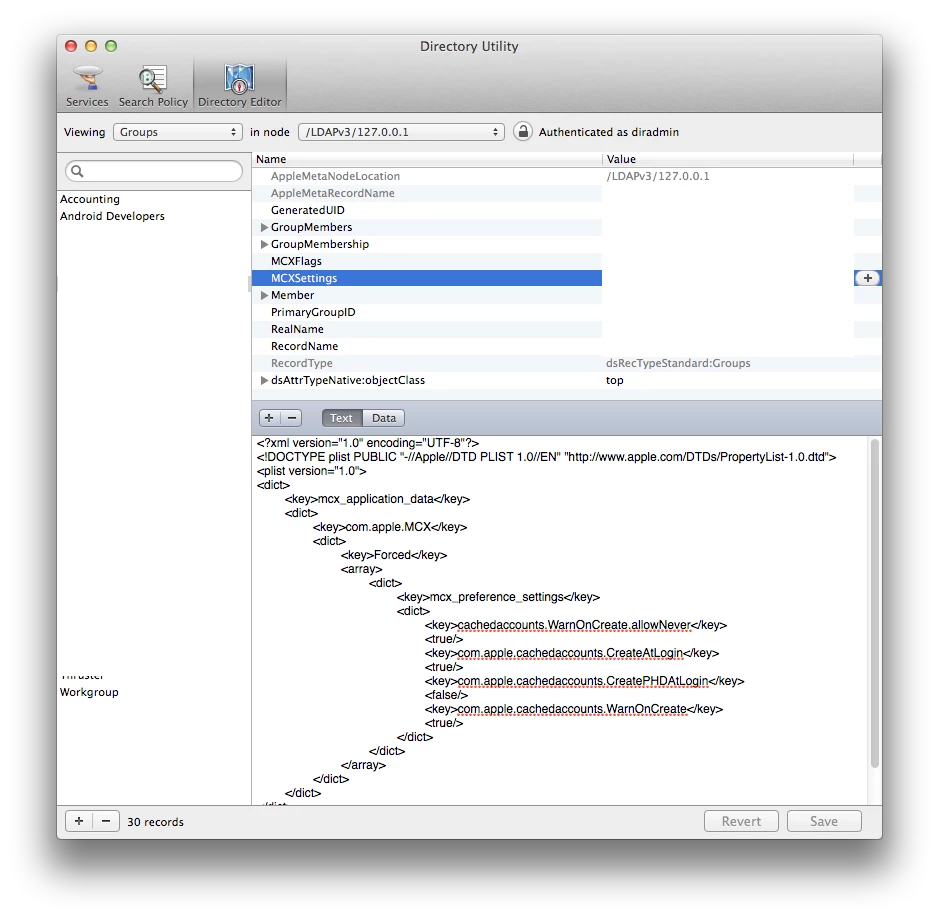
Task: Click the mcx_preference_settings key line
Action: click(x=498, y=597)
